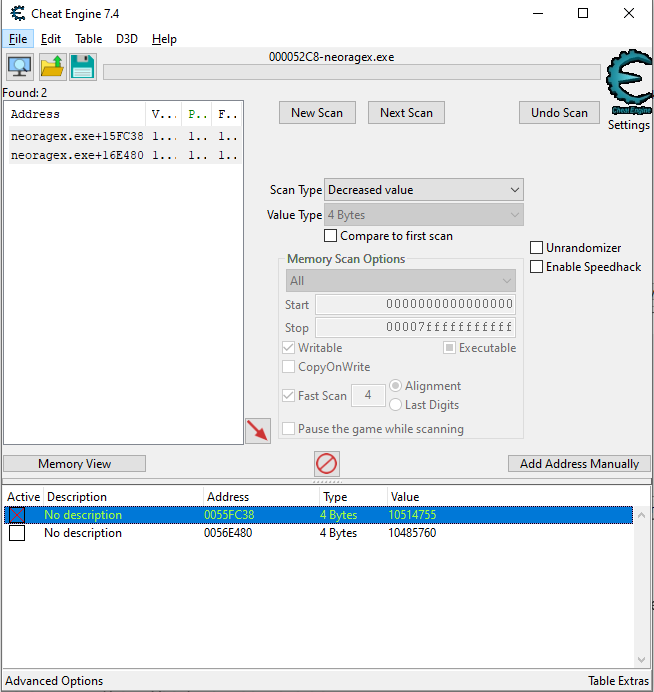This screenshot has height=692, width=654.
Task: Open the Table menu
Action: coord(89,39)
